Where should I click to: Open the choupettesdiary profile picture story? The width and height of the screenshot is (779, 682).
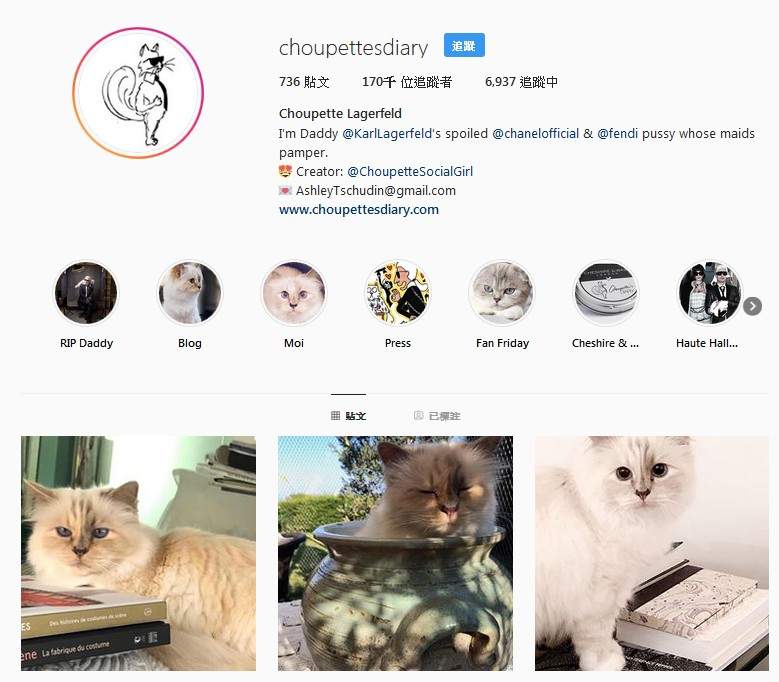coord(138,93)
